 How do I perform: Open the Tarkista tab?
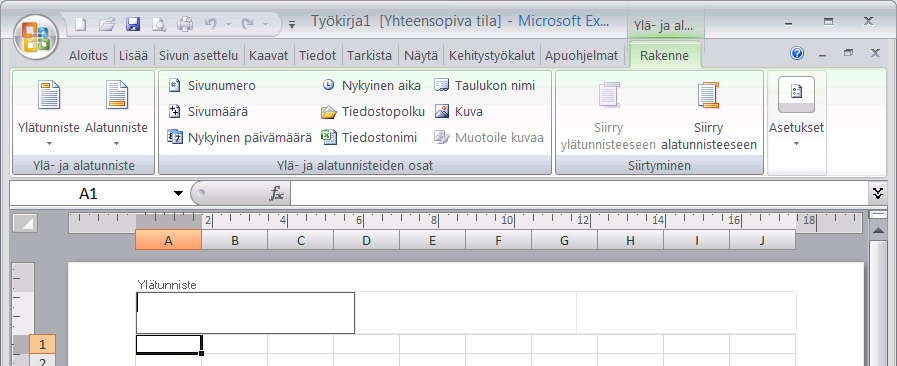[370, 56]
